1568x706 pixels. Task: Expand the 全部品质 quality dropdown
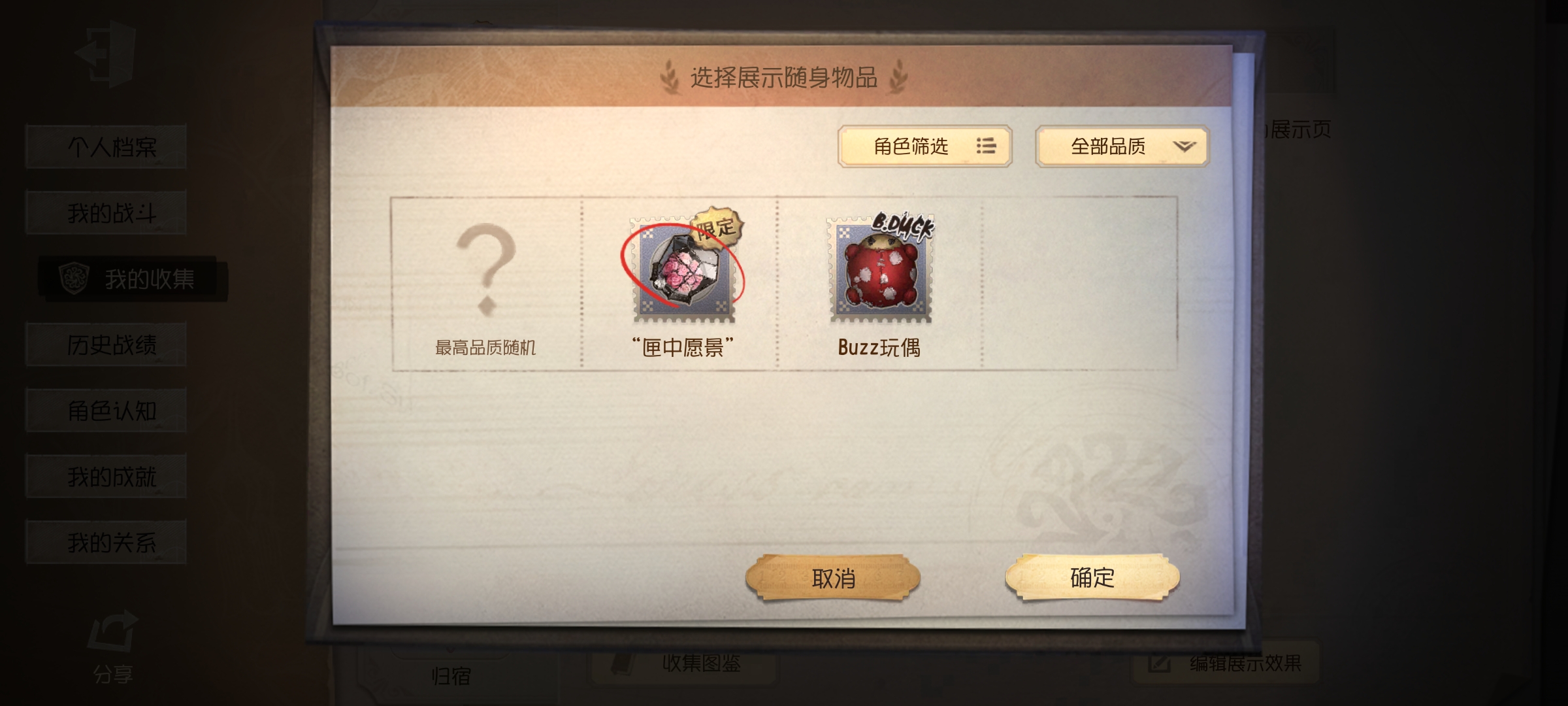point(1122,146)
